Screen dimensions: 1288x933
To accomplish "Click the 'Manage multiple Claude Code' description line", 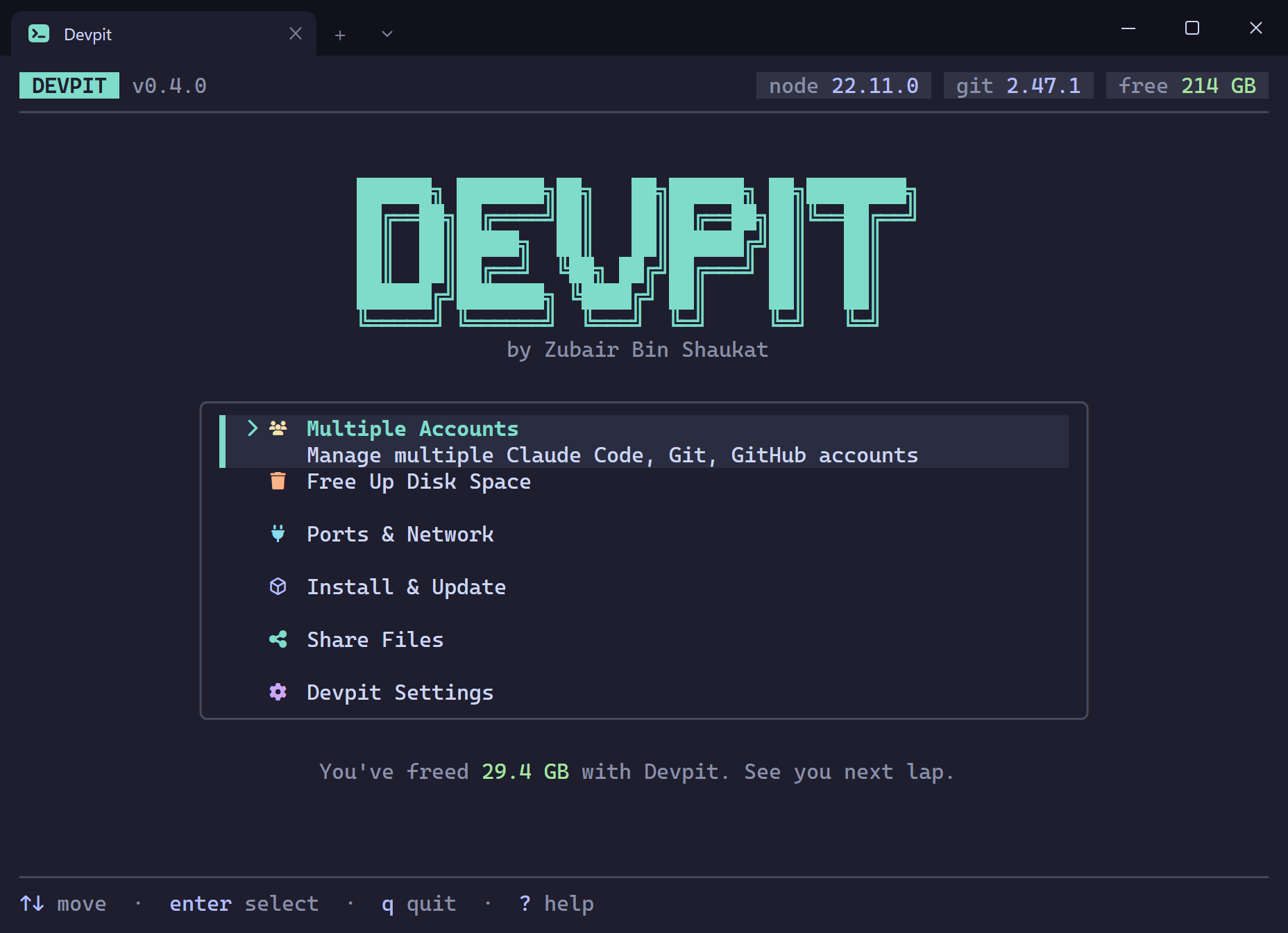I will [x=612, y=455].
